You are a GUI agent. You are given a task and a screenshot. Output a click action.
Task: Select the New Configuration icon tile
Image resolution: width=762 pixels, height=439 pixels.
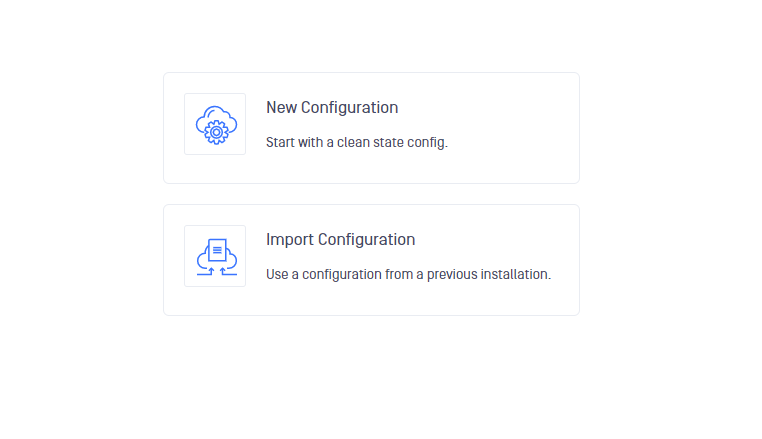pyautogui.click(x=215, y=124)
